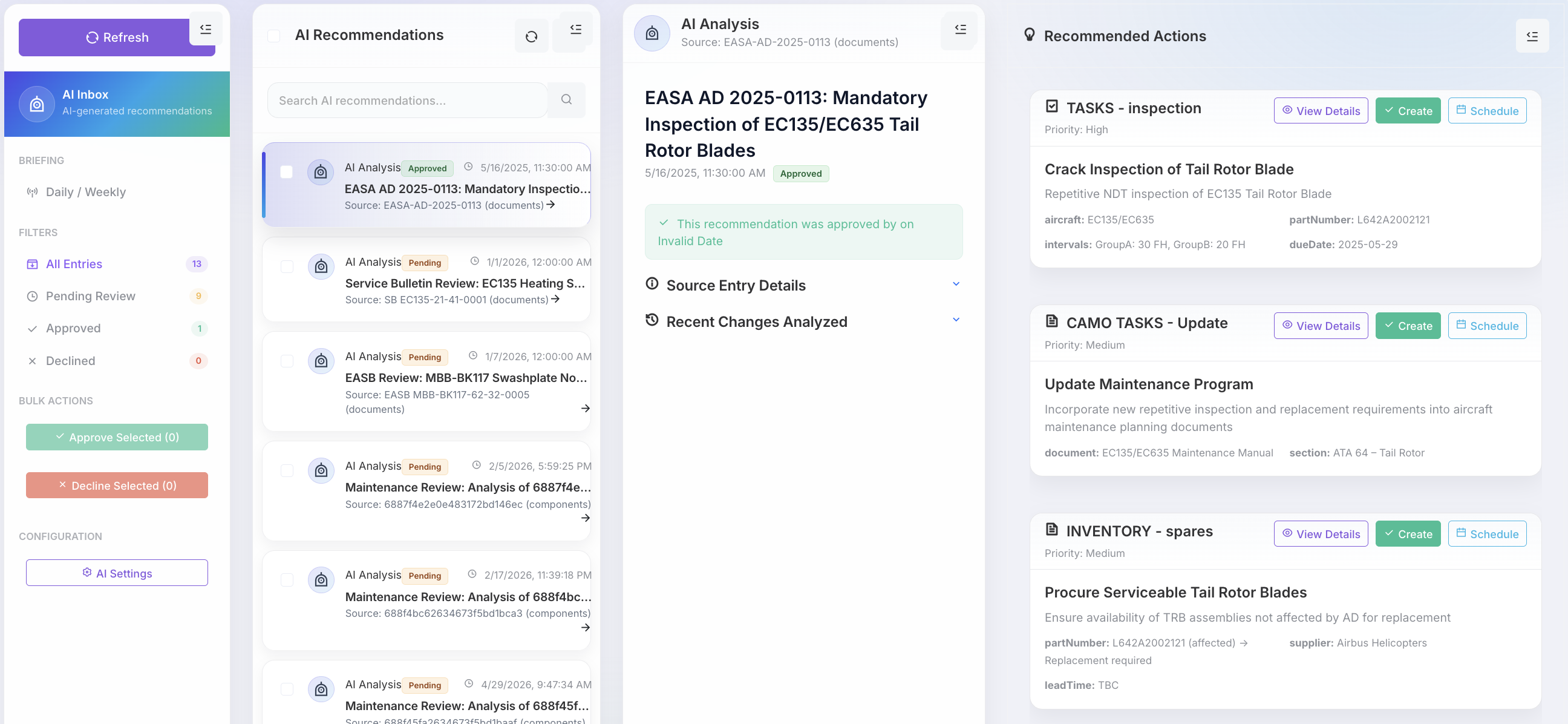The height and width of the screenshot is (724, 1568).
Task: Click Crack Inspection of Tail Rotor Blade heading
Action: click(1169, 169)
